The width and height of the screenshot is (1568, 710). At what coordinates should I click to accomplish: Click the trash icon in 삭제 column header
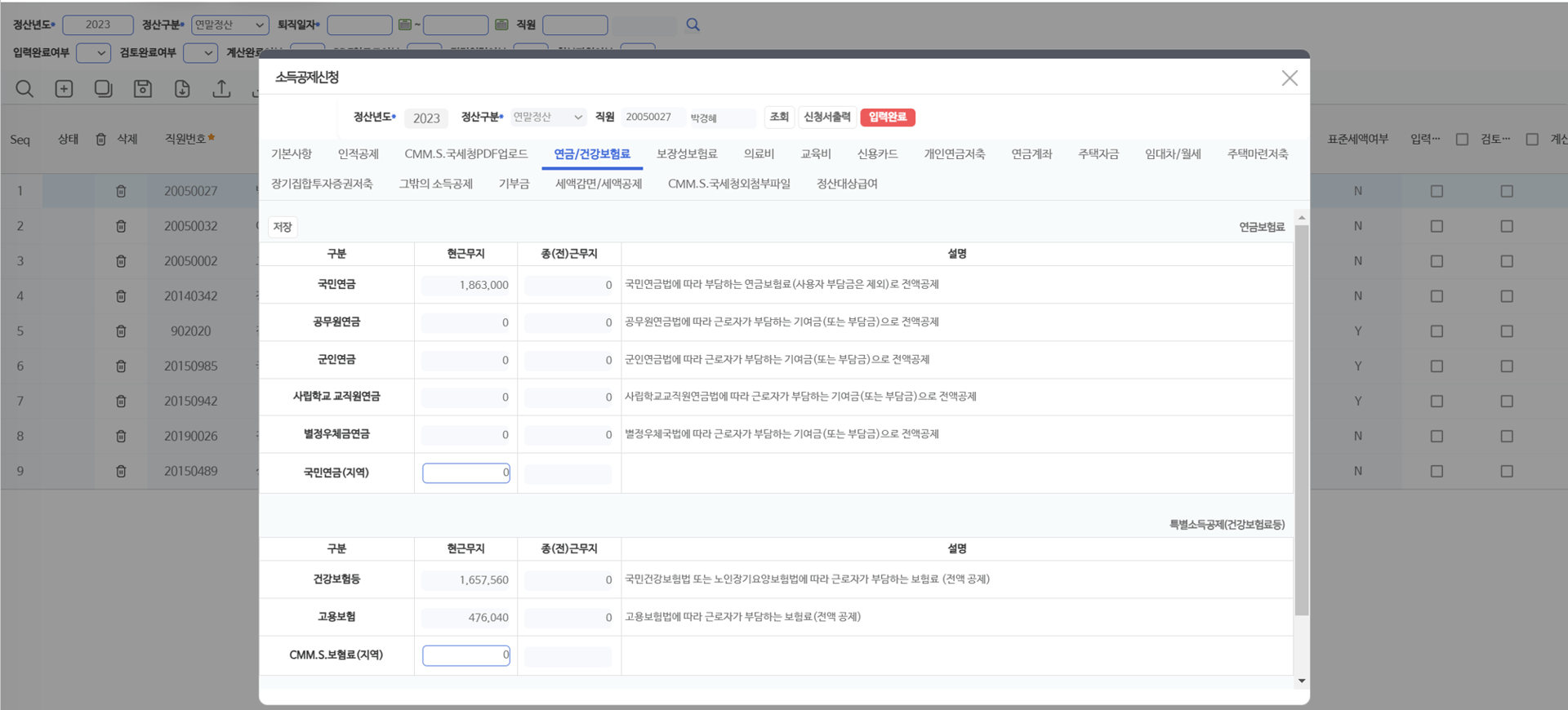(101, 140)
